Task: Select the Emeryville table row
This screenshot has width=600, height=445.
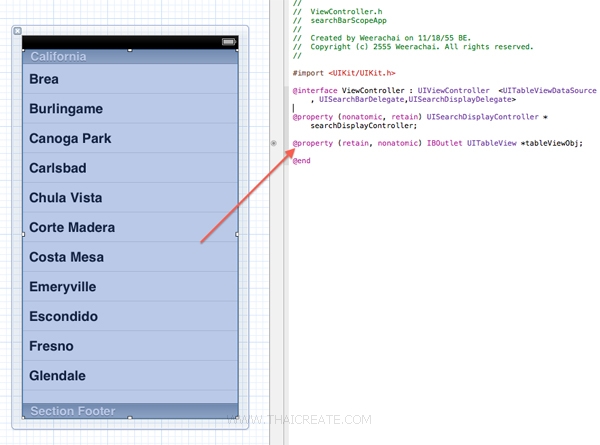Action: (x=130, y=287)
